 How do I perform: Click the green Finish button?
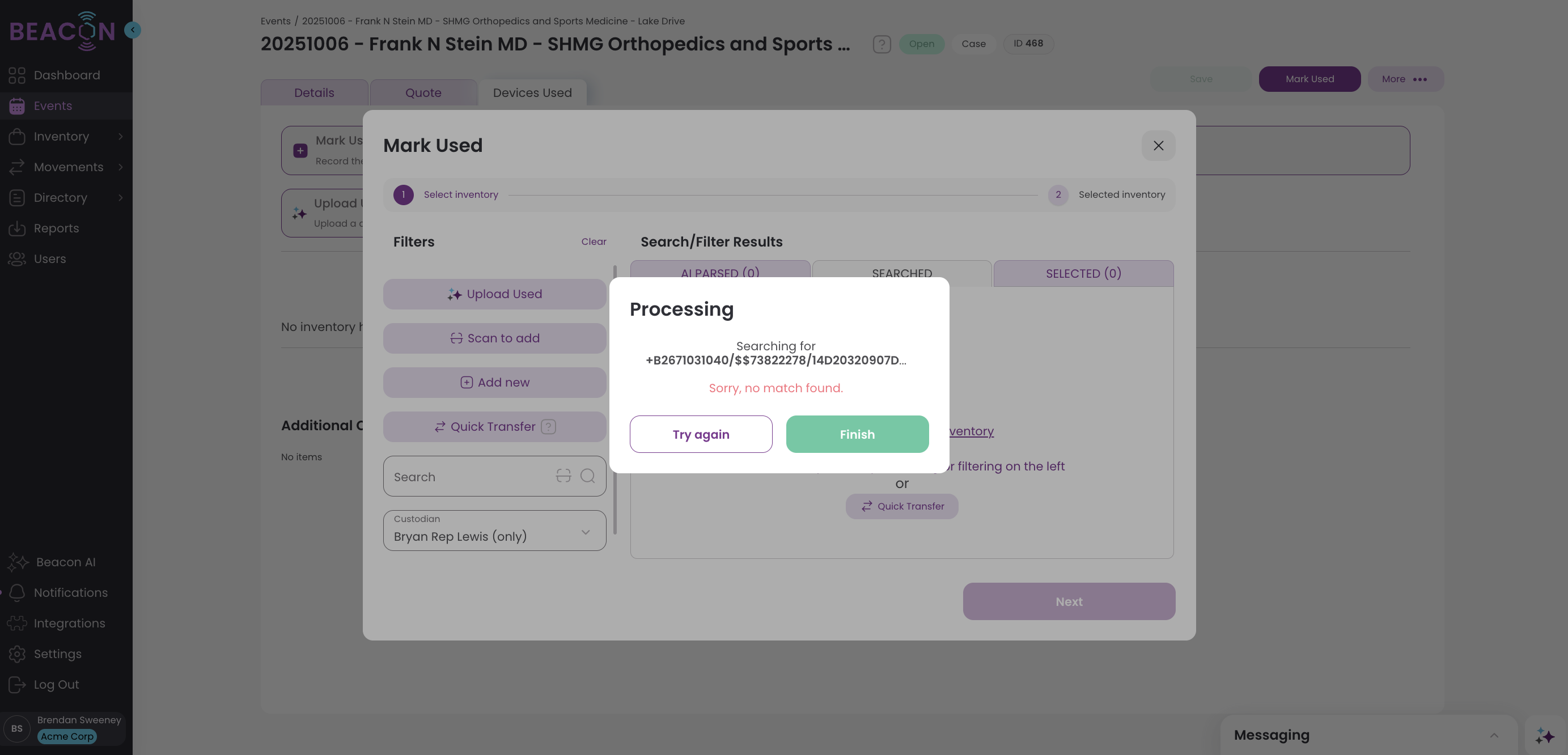click(857, 434)
